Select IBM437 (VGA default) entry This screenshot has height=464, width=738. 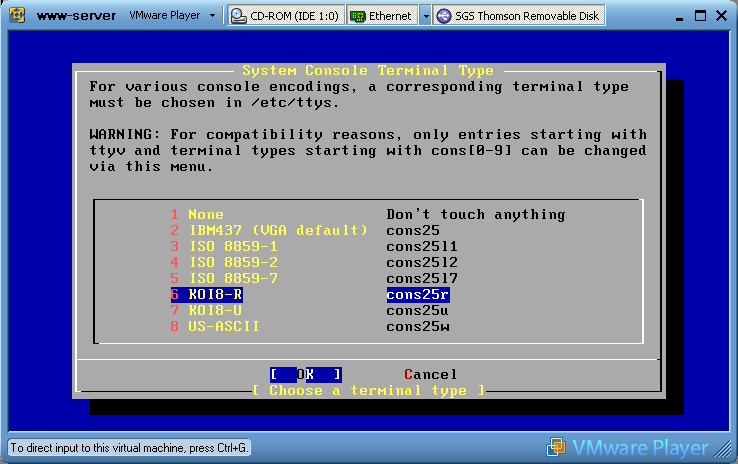pos(269,231)
